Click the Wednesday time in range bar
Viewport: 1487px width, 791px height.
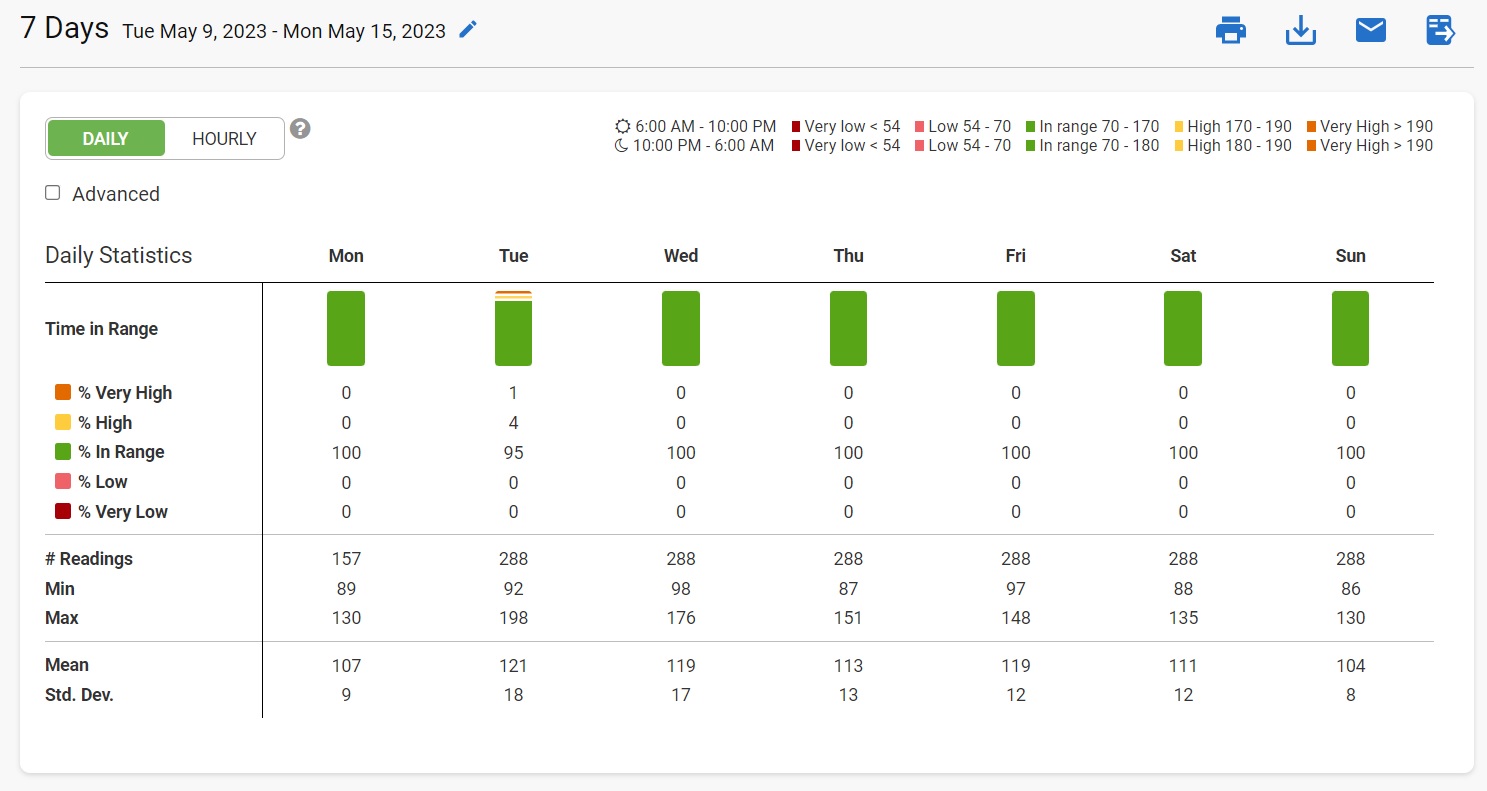click(x=681, y=329)
